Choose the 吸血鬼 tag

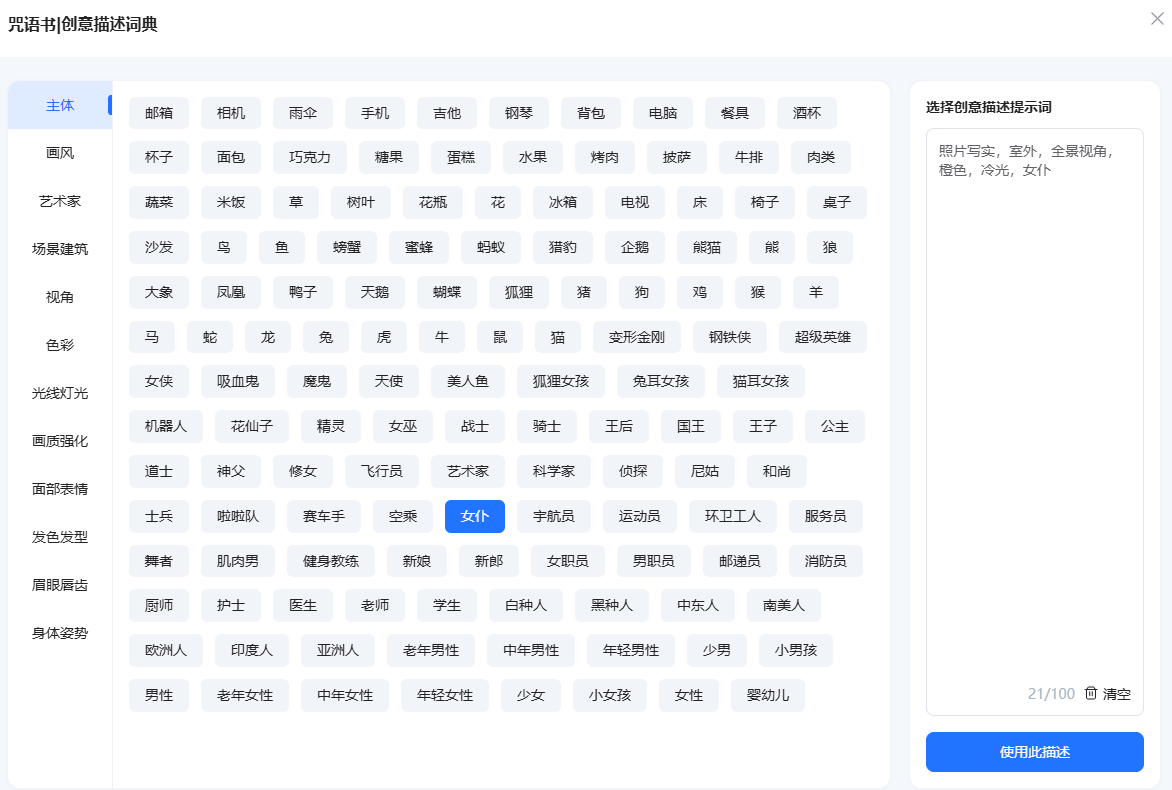[238, 381]
